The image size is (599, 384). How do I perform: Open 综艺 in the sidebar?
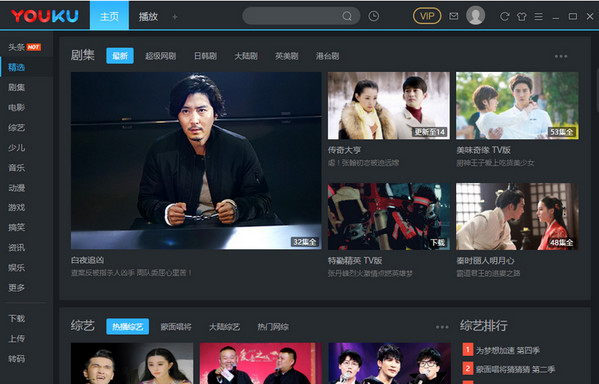[x=16, y=128]
